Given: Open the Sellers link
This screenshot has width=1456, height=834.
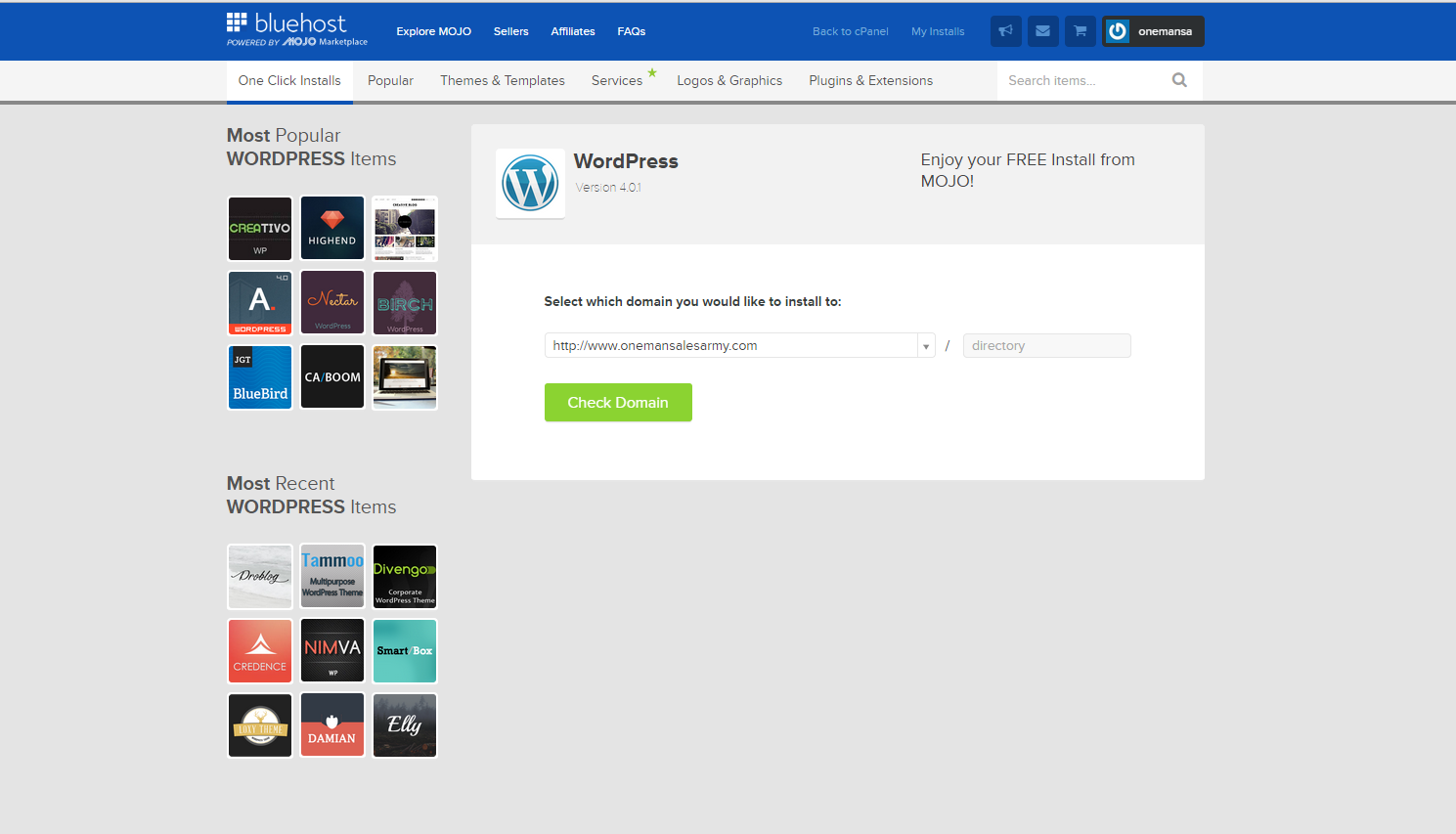Looking at the screenshot, I should [x=510, y=31].
